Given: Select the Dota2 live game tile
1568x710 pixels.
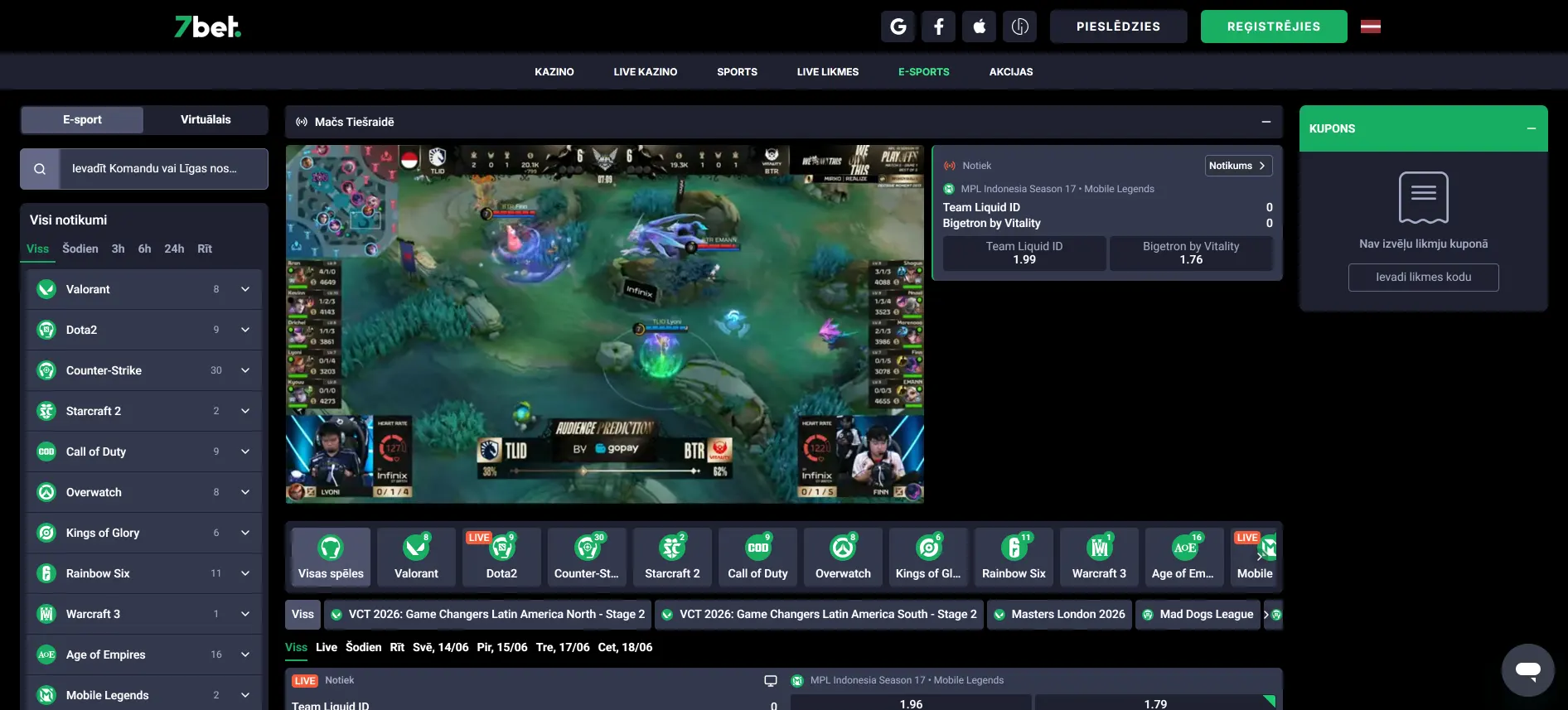Looking at the screenshot, I should [x=501, y=557].
